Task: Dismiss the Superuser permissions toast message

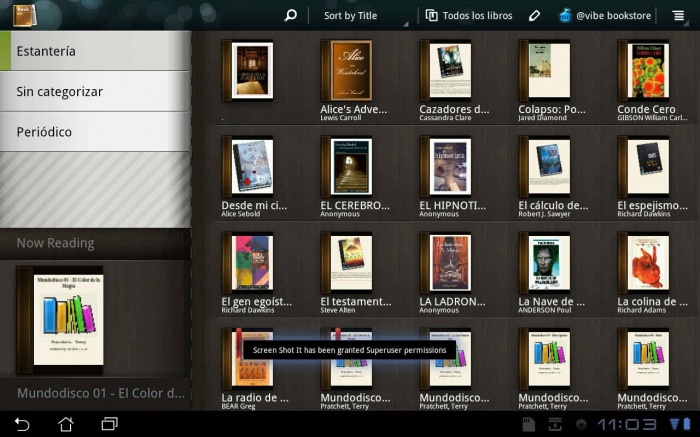Action: tap(350, 350)
